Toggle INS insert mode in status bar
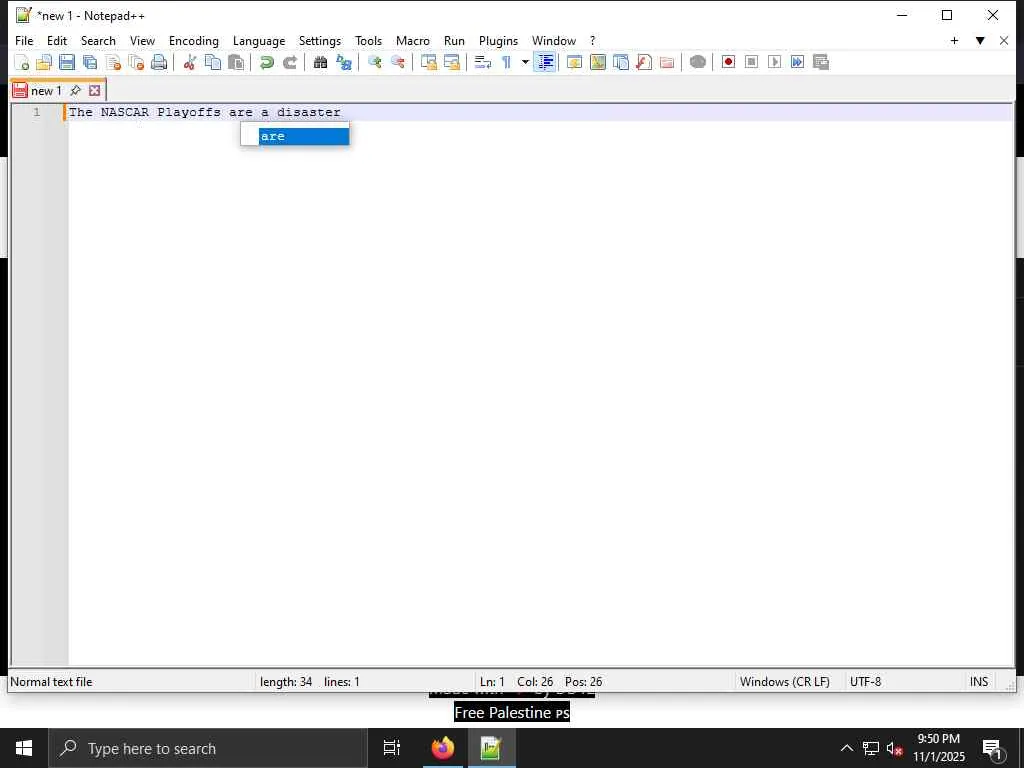Image resolution: width=1024 pixels, height=768 pixels. [978, 682]
